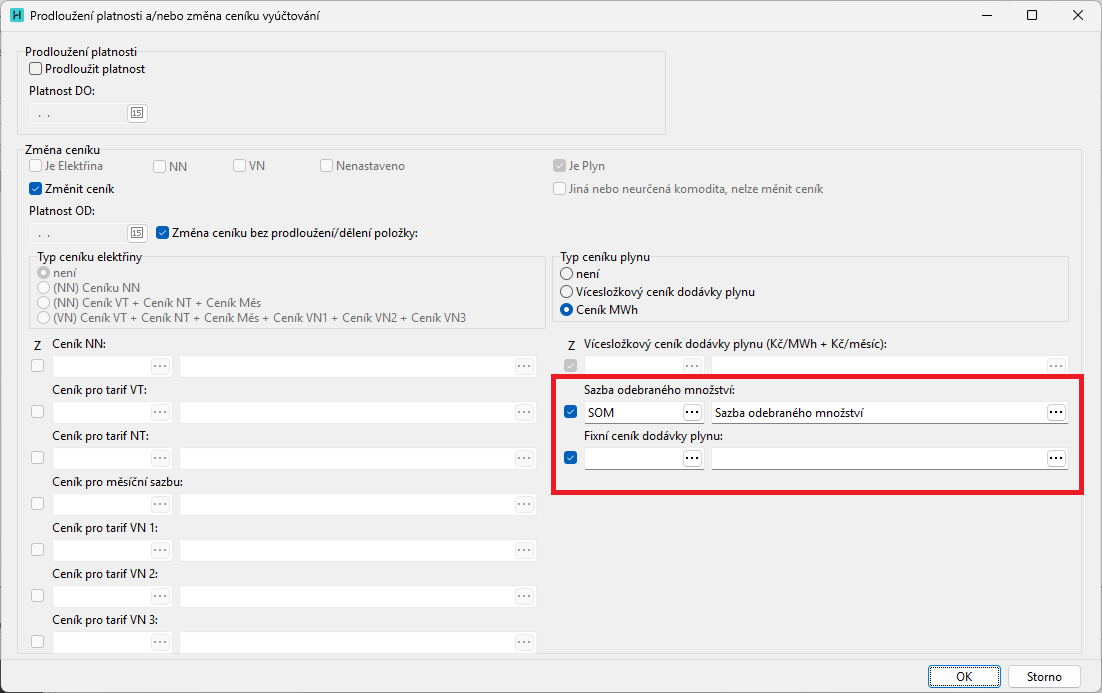Enable the Prodloužit platnost checkbox
Screen dimensions: 1102x693
point(36,69)
